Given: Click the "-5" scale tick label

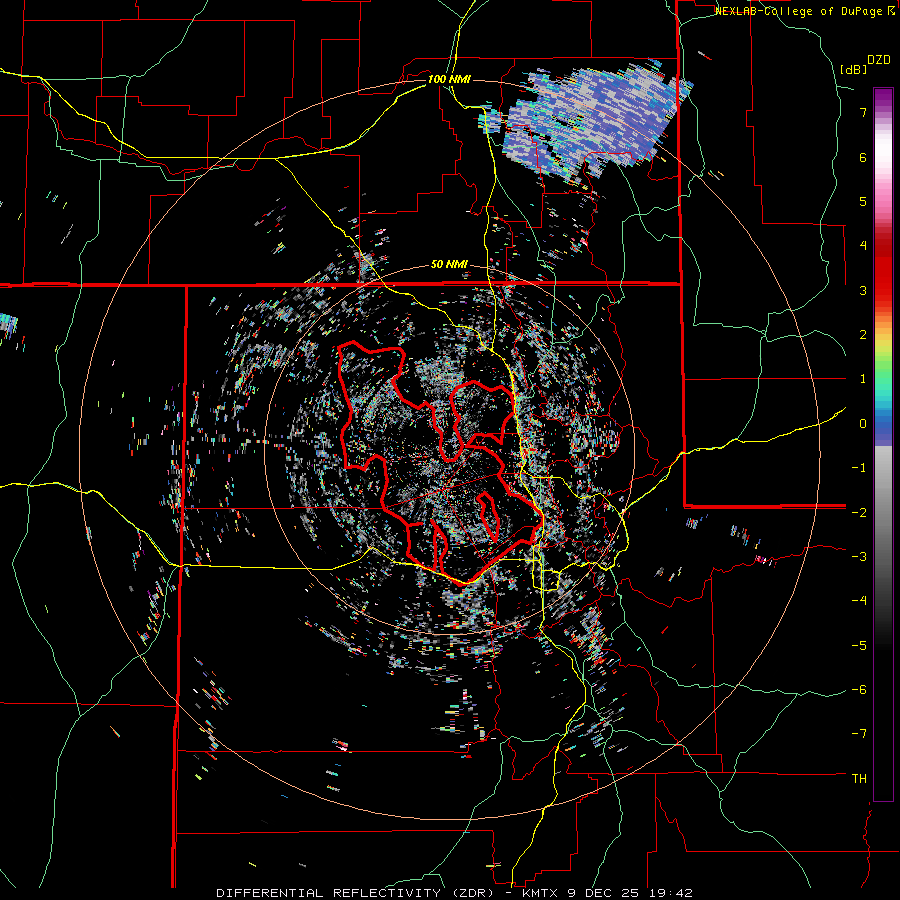Looking at the screenshot, I should 859,645.
